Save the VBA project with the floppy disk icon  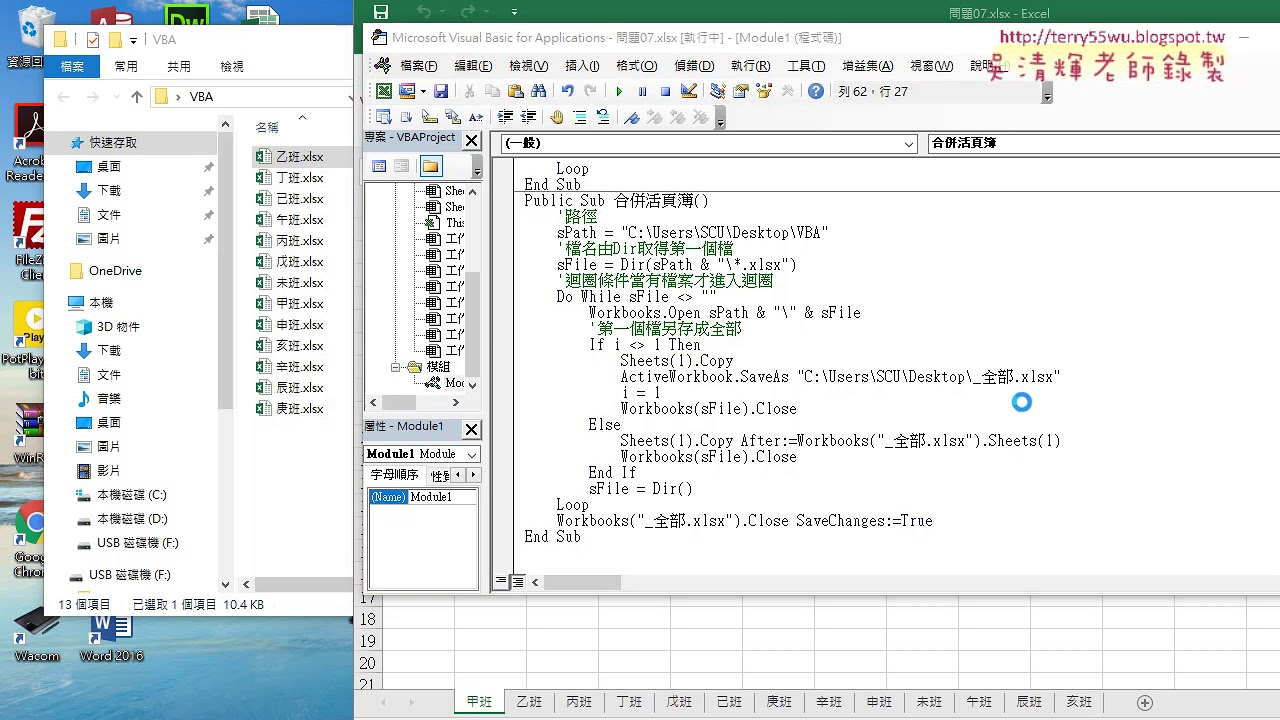click(x=441, y=91)
